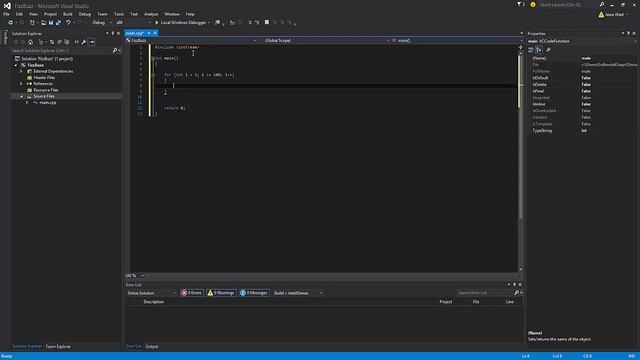Click the Navigate Backward toolbar icon

[10, 22]
